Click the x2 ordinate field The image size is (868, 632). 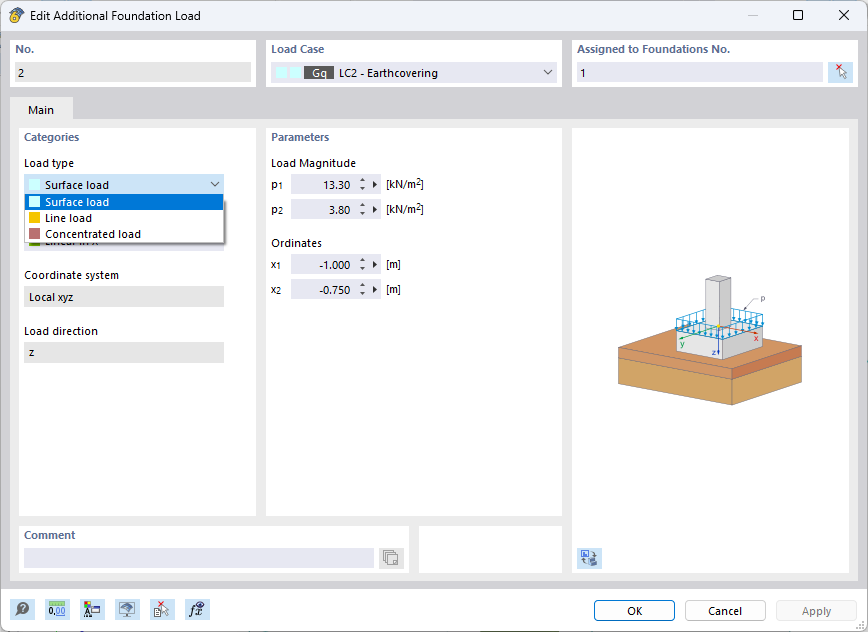point(324,290)
